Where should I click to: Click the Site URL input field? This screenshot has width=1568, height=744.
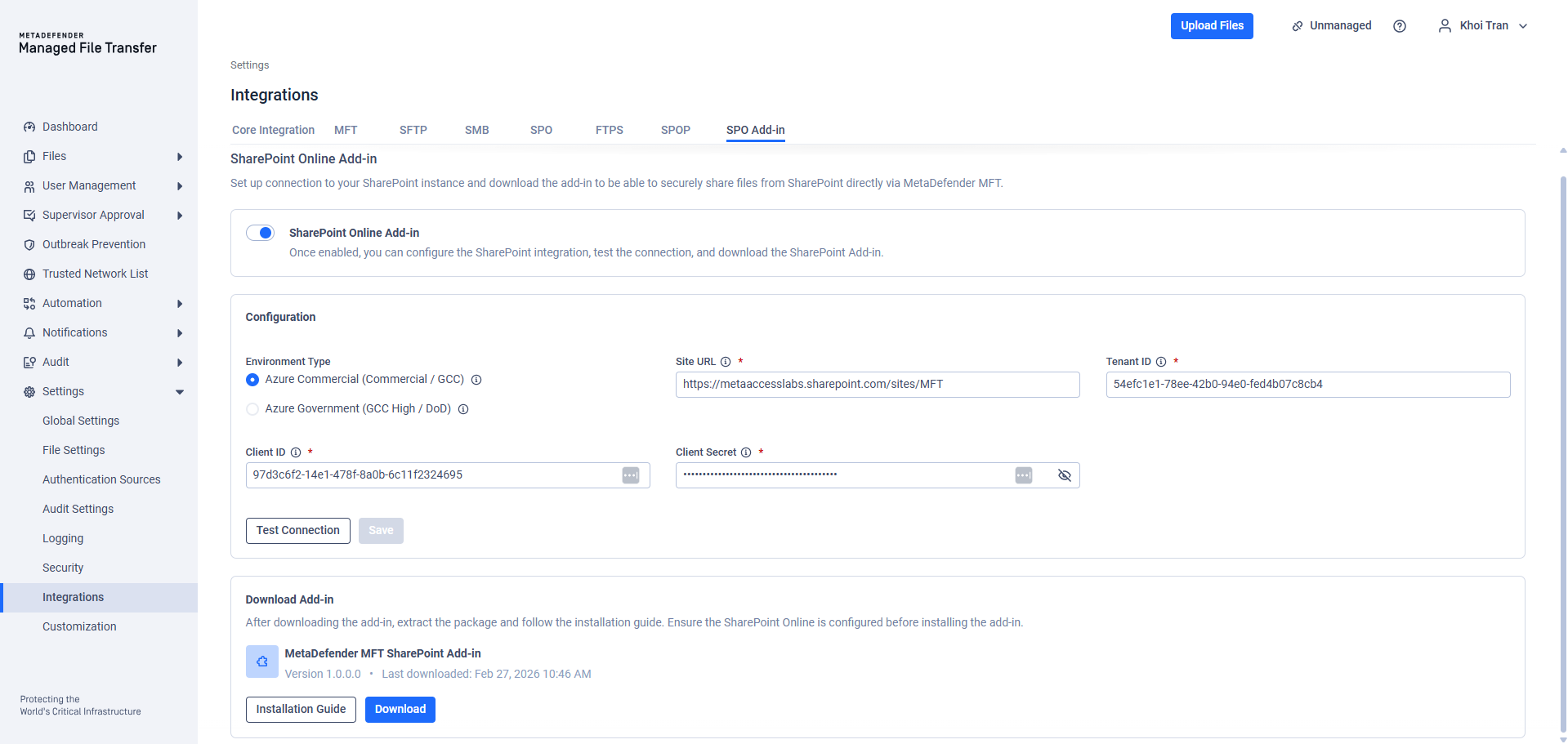pyautogui.click(x=878, y=385)
